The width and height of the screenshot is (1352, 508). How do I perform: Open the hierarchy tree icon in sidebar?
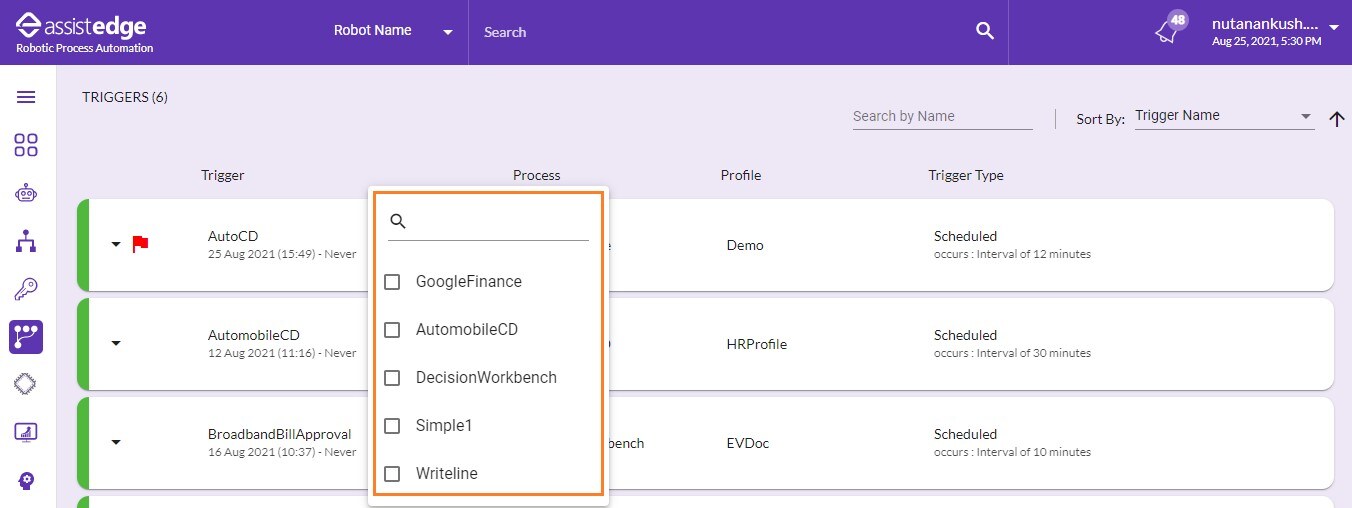coord(26,241)
